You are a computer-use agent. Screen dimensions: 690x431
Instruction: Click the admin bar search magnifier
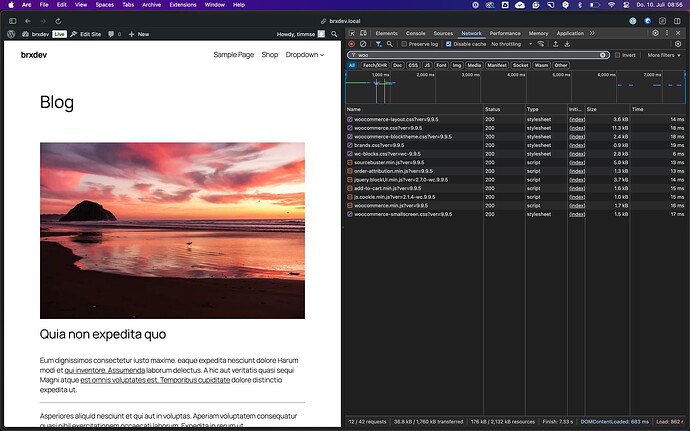point(334,34)
